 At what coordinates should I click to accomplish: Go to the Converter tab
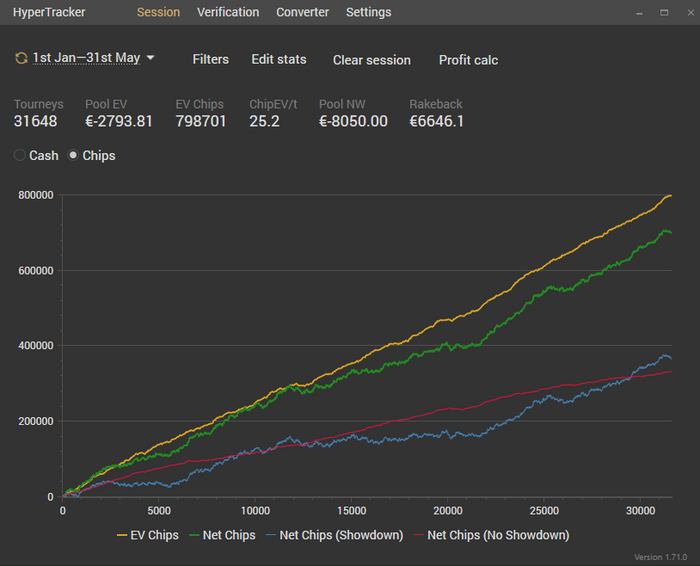pyautogui.click(x=303, y=12)
